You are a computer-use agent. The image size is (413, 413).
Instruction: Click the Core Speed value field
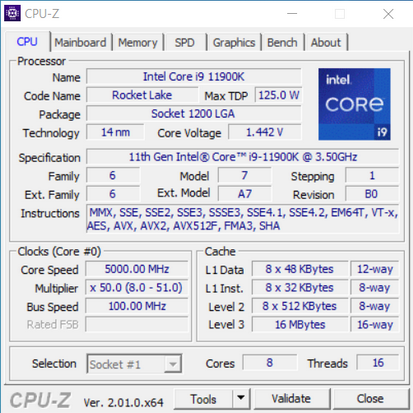point(137,269)
